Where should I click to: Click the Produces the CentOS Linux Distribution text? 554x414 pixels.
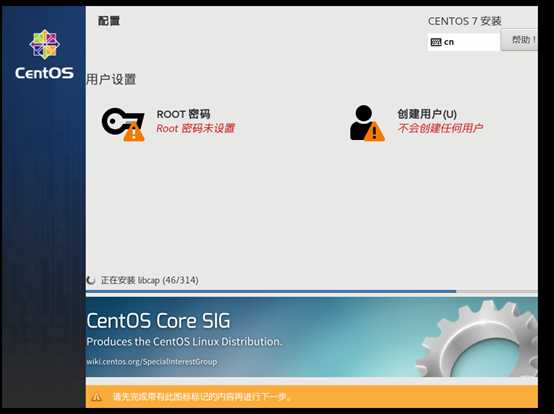click(184, 342)
